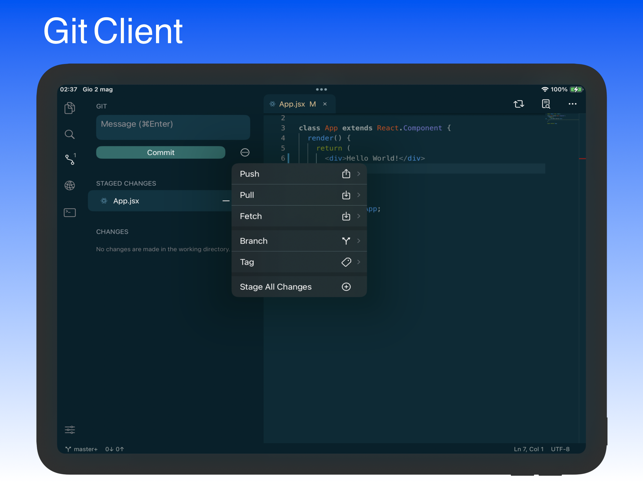Click the Tag label icon
This screenshot has width=643, height=482.
click(x=346, y=262)
